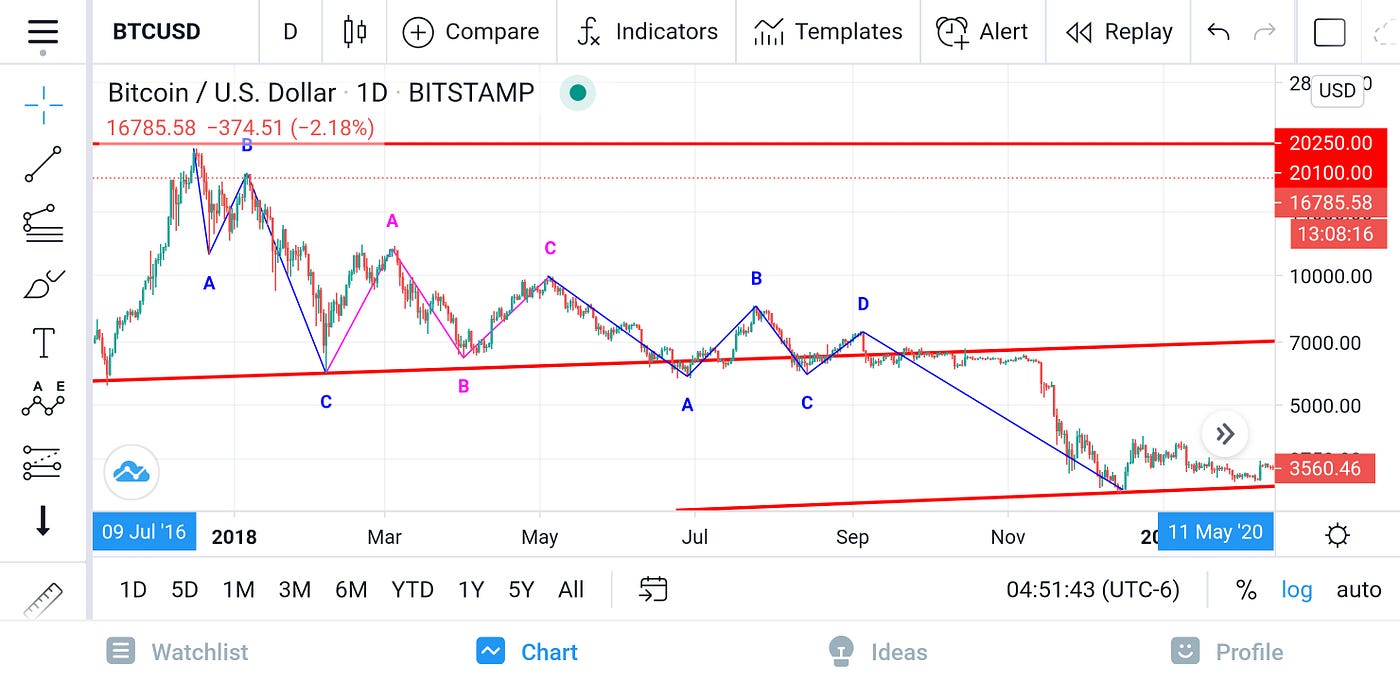This screenshot has height=681, width=1400.
Task: Enable percentage scale mode
Action: click(x=1247, y=590)
